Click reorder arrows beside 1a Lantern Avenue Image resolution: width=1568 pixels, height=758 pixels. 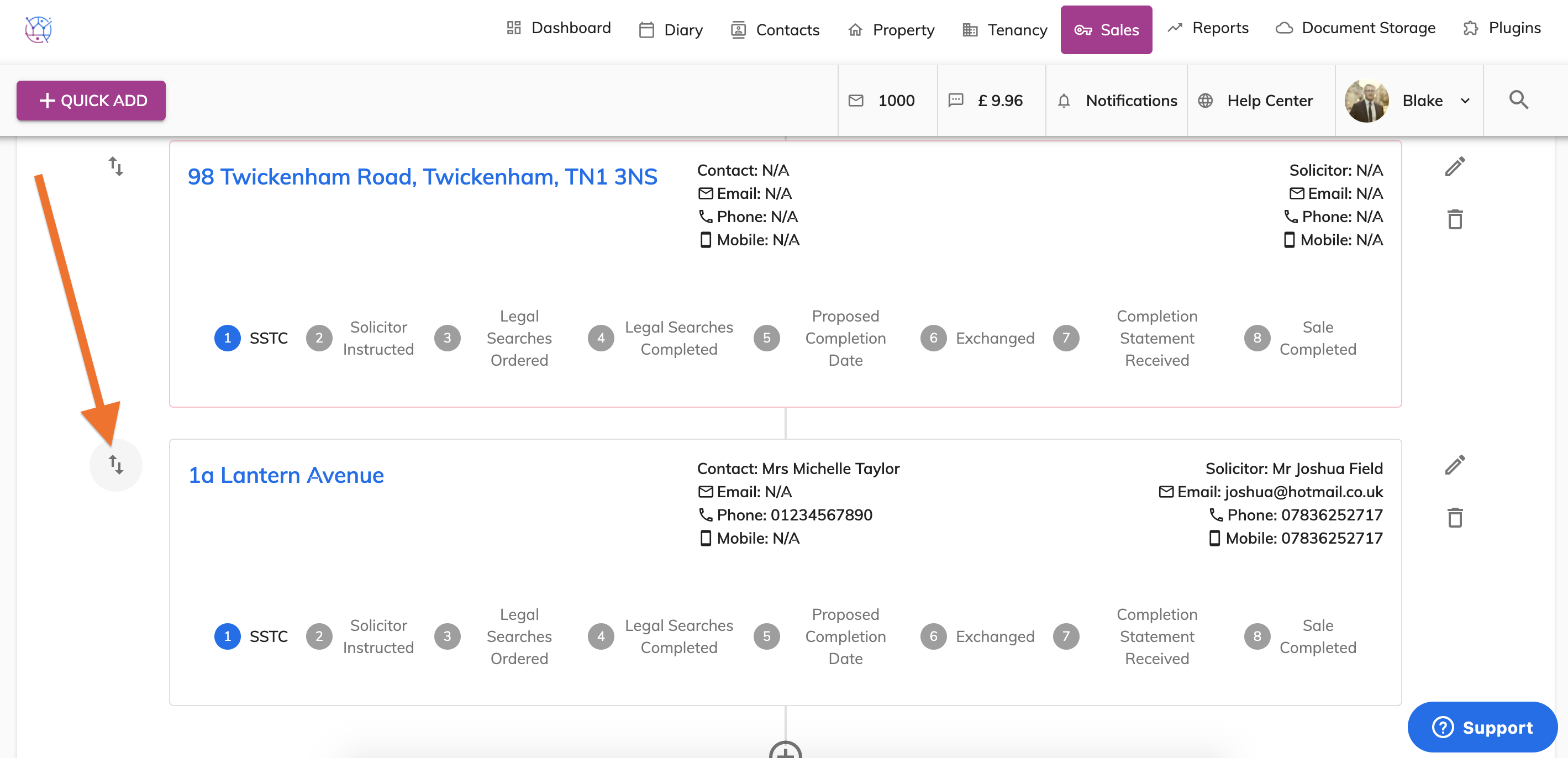(115, 465)
